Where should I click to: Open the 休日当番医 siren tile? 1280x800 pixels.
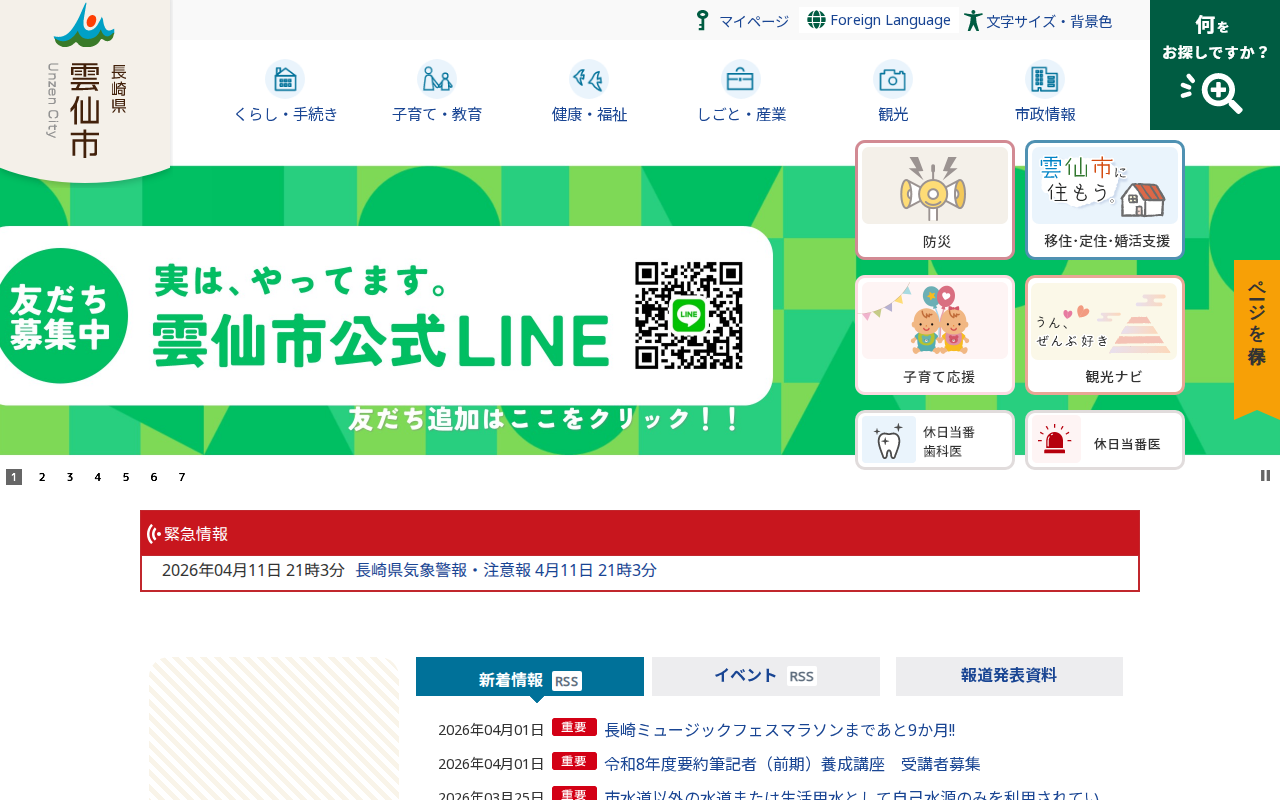point(1105,440)
